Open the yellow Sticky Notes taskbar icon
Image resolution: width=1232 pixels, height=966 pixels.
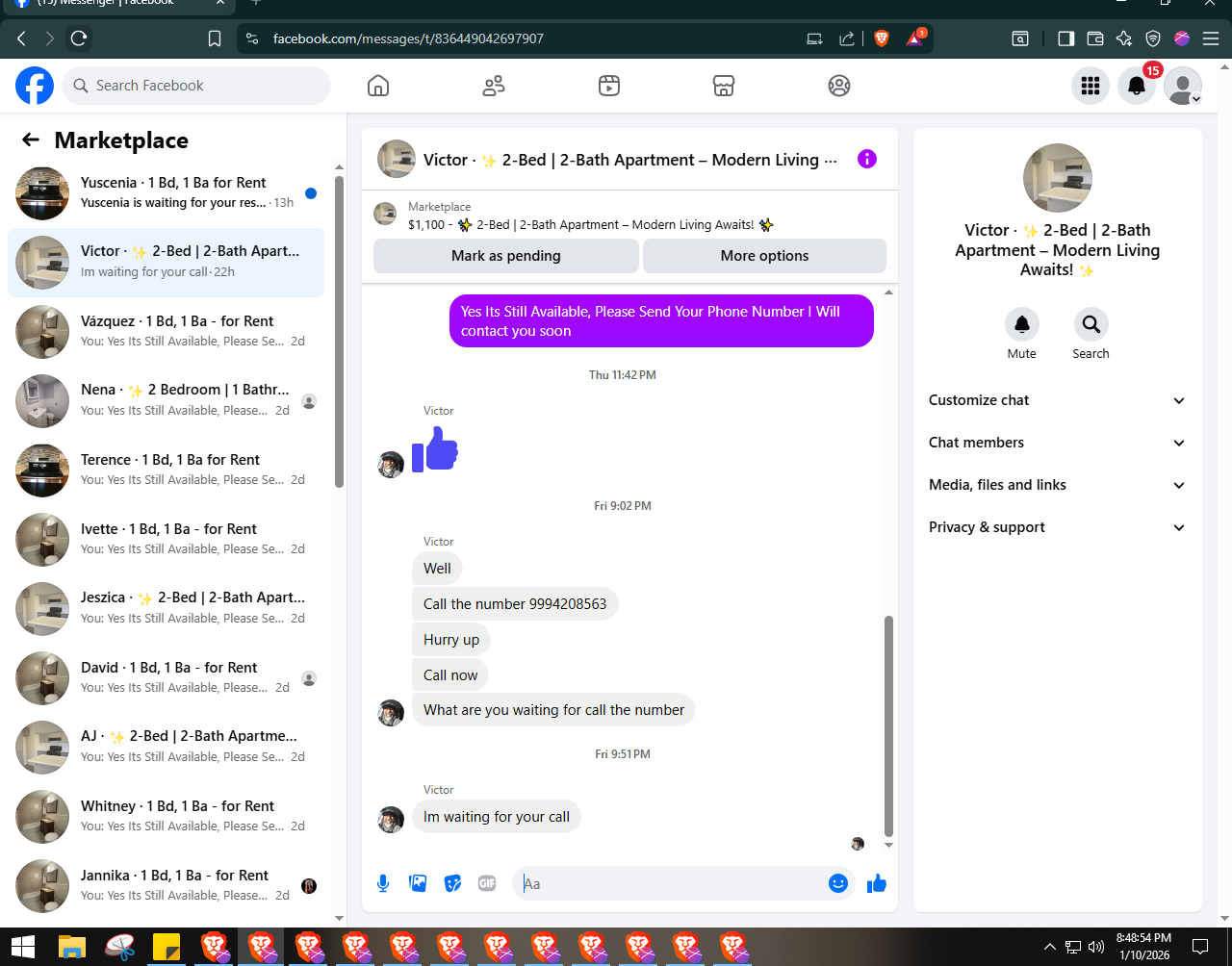pos(167,947)
